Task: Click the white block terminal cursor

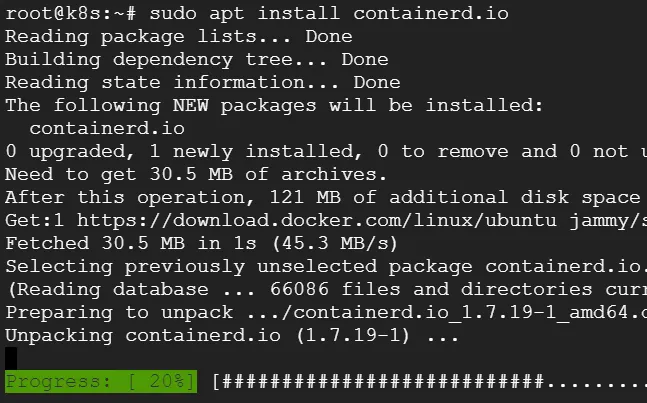Action: [x=11, y=358]
